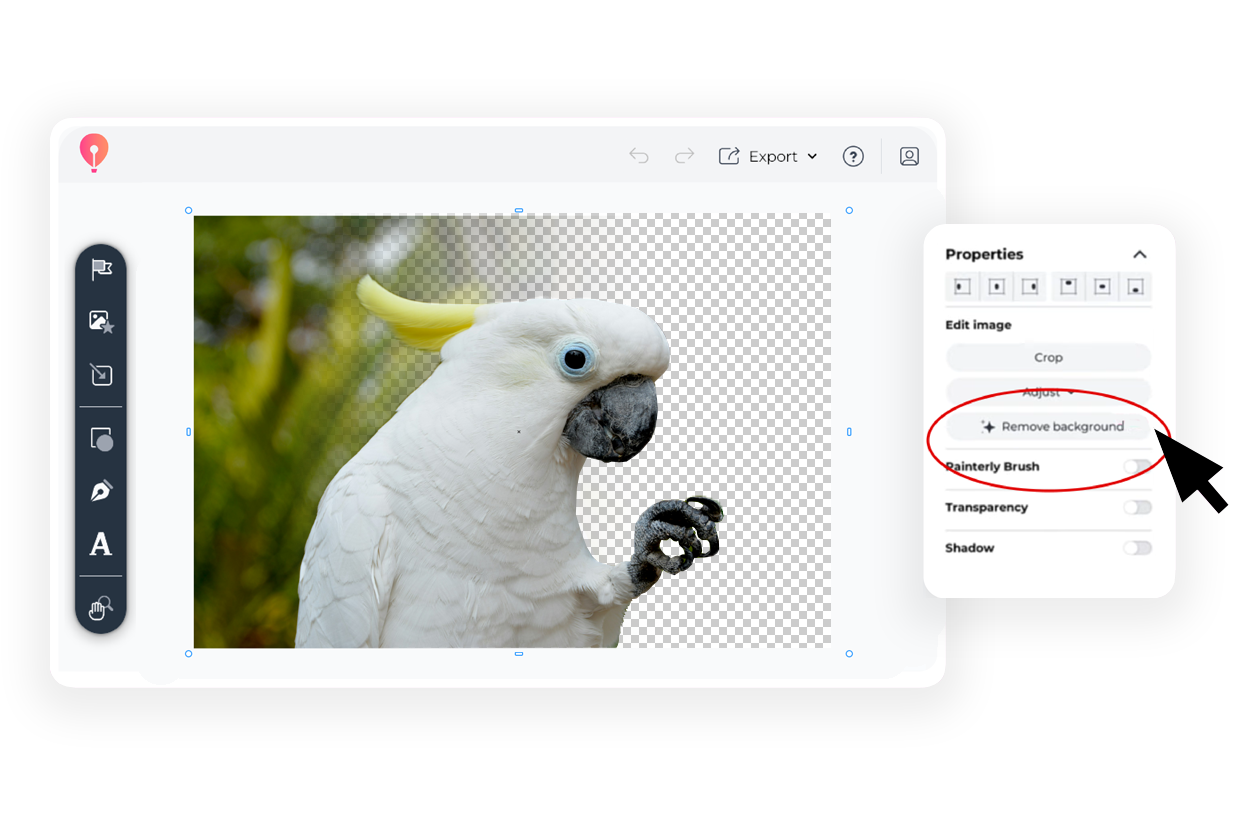1260x816 pixels.
Task: Toggle the Painterly Brush switch
Action: click(x=1137, y=466)
